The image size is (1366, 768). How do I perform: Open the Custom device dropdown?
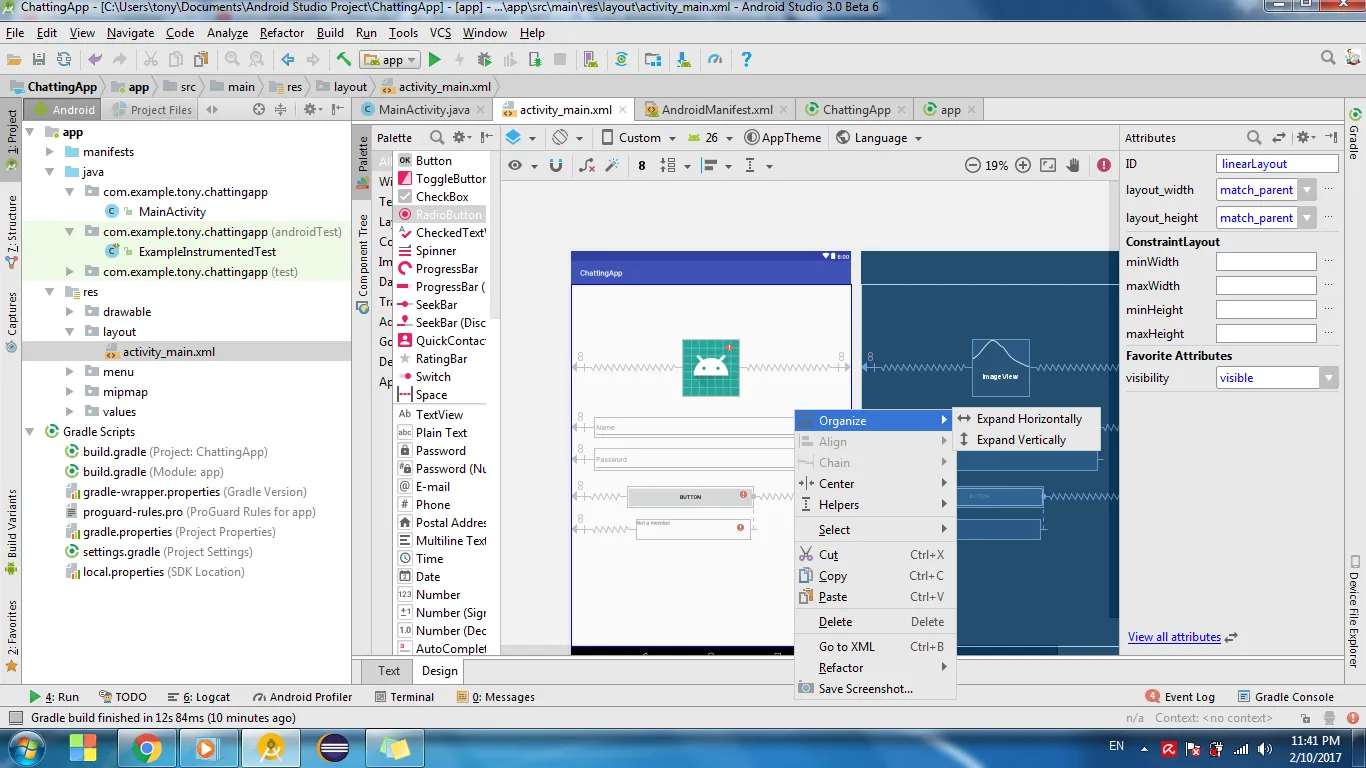638,138
